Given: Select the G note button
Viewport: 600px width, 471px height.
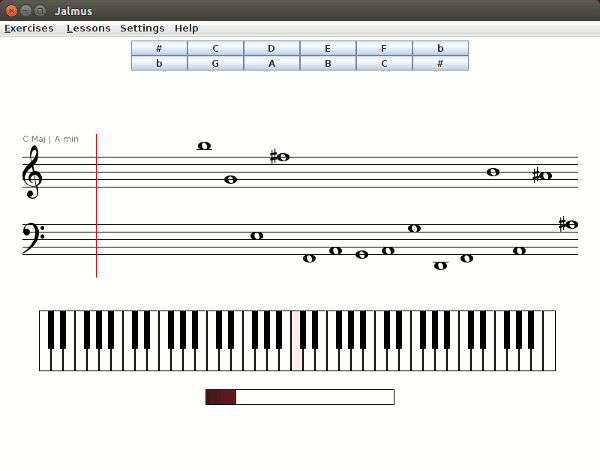Looking at the screenshot, I should pyautogui.click(x=215, y=63).
